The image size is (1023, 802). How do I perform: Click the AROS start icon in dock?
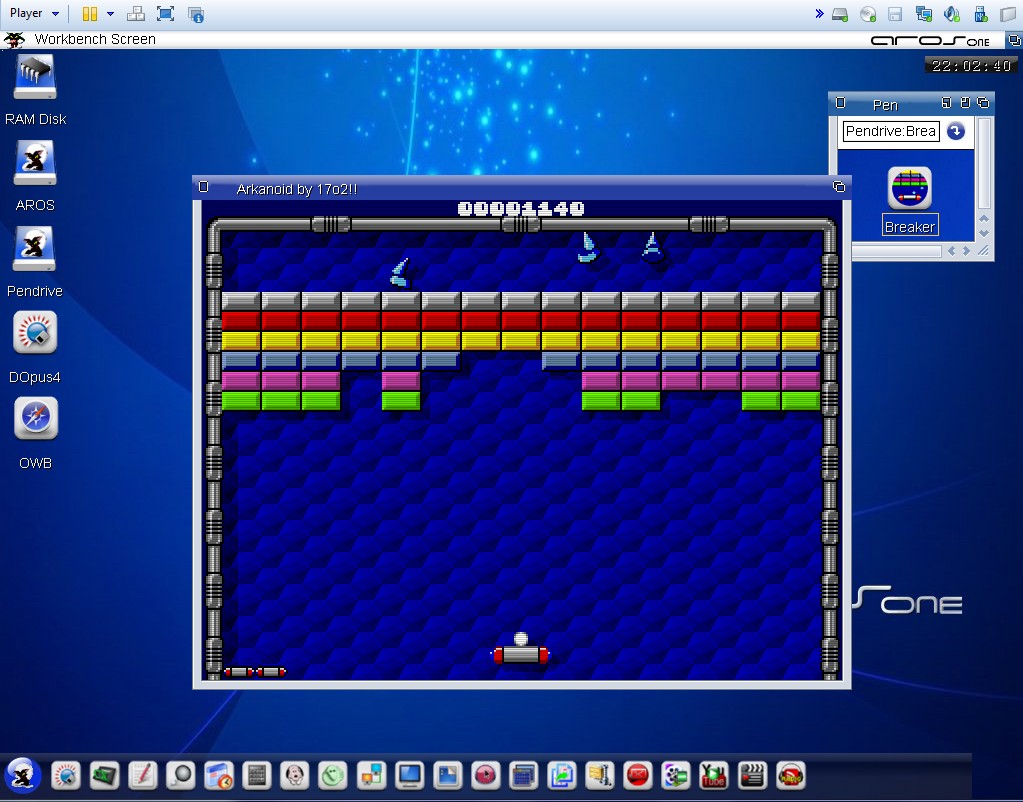click(22, 775)
